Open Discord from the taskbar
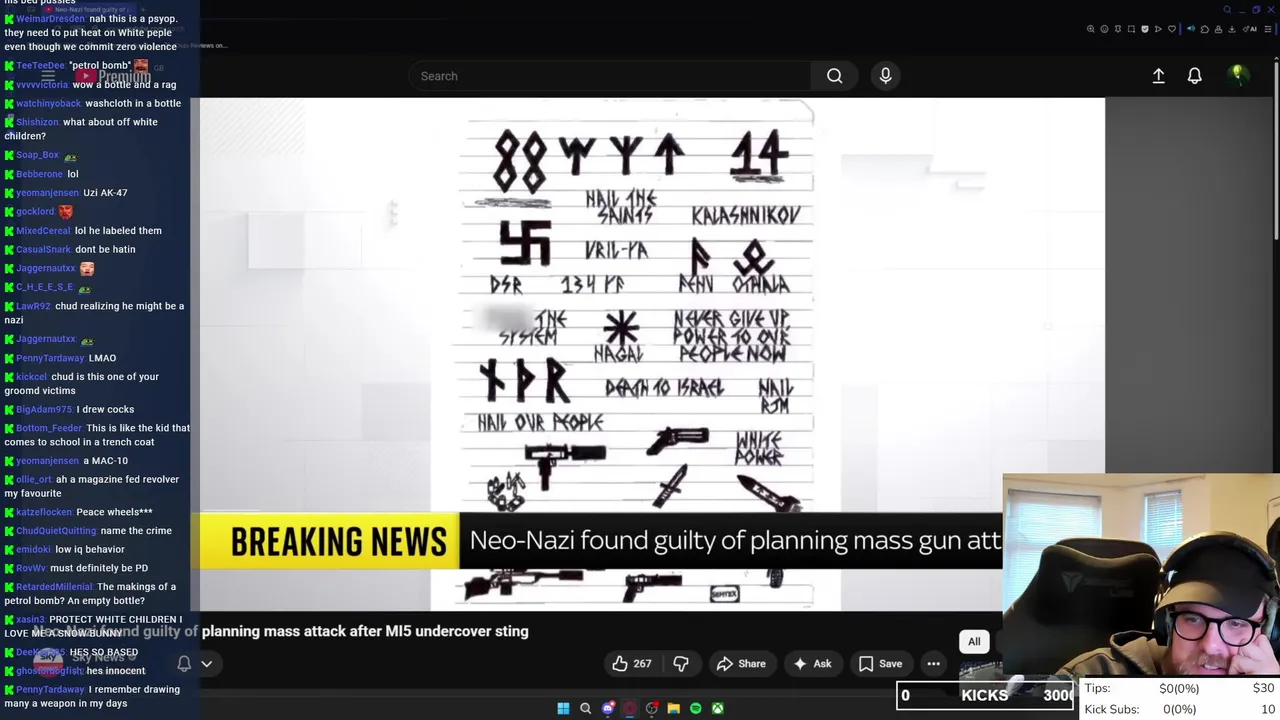 coord(608,708)
